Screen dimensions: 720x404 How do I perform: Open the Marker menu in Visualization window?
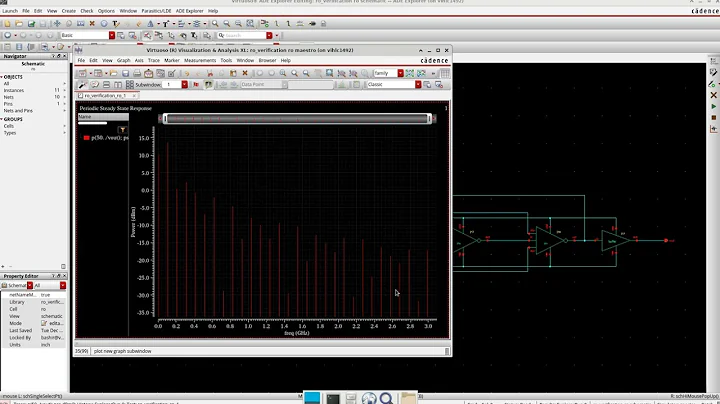[172, 60]
